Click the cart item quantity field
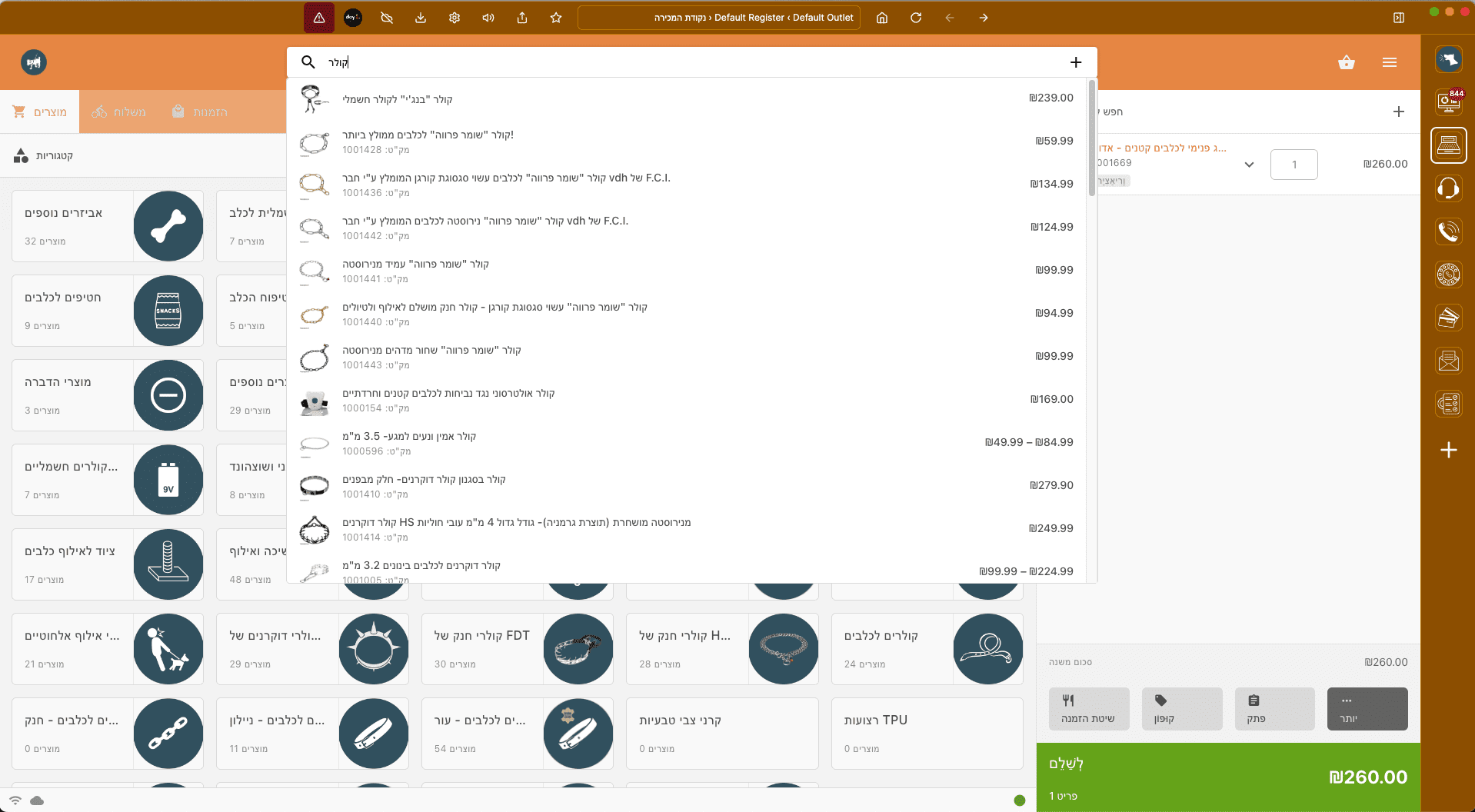This screenshot has height=812, width=1475. coord(1294,165)
